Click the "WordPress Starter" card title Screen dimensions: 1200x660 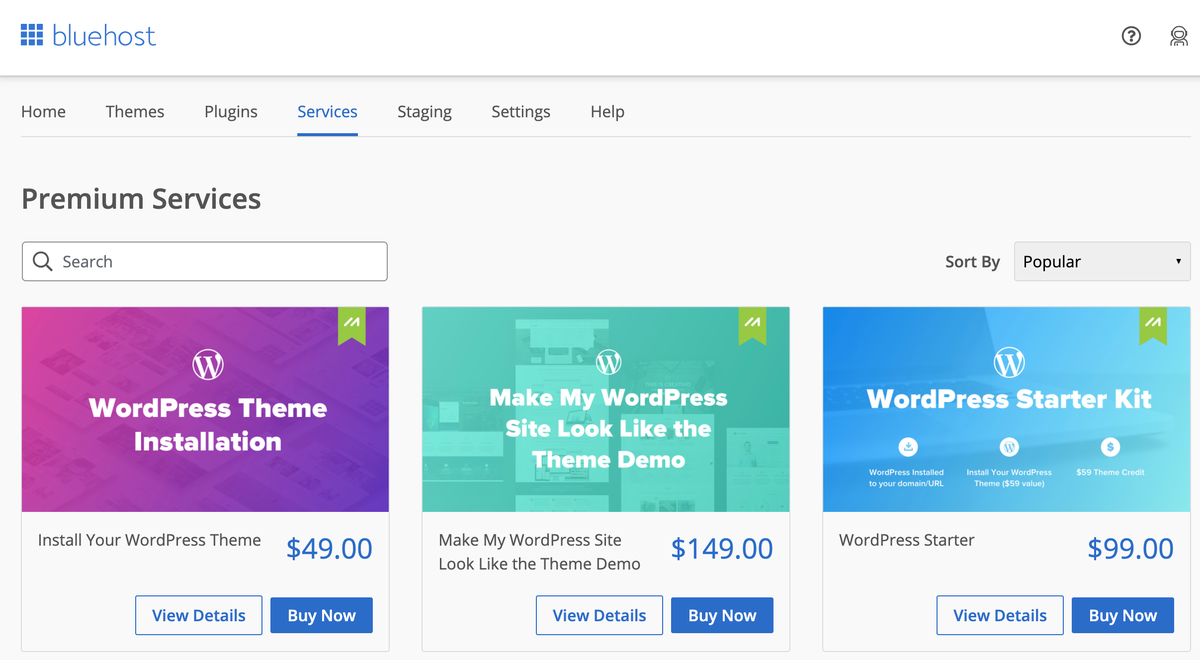pos(907,540)
